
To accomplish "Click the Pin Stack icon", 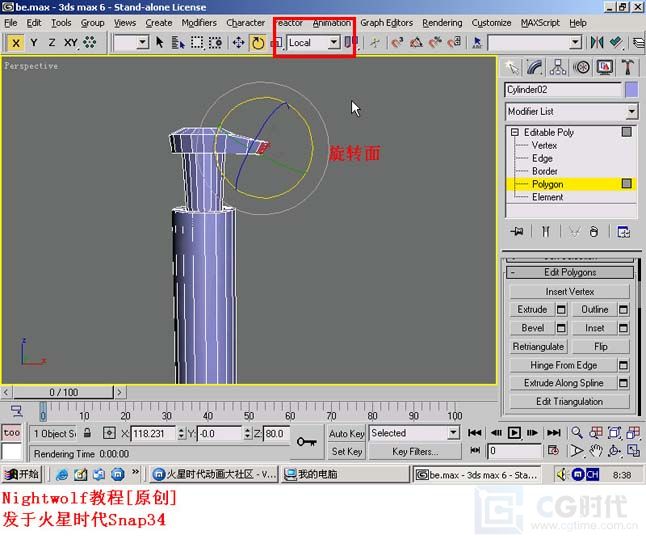I will (517, 232).
